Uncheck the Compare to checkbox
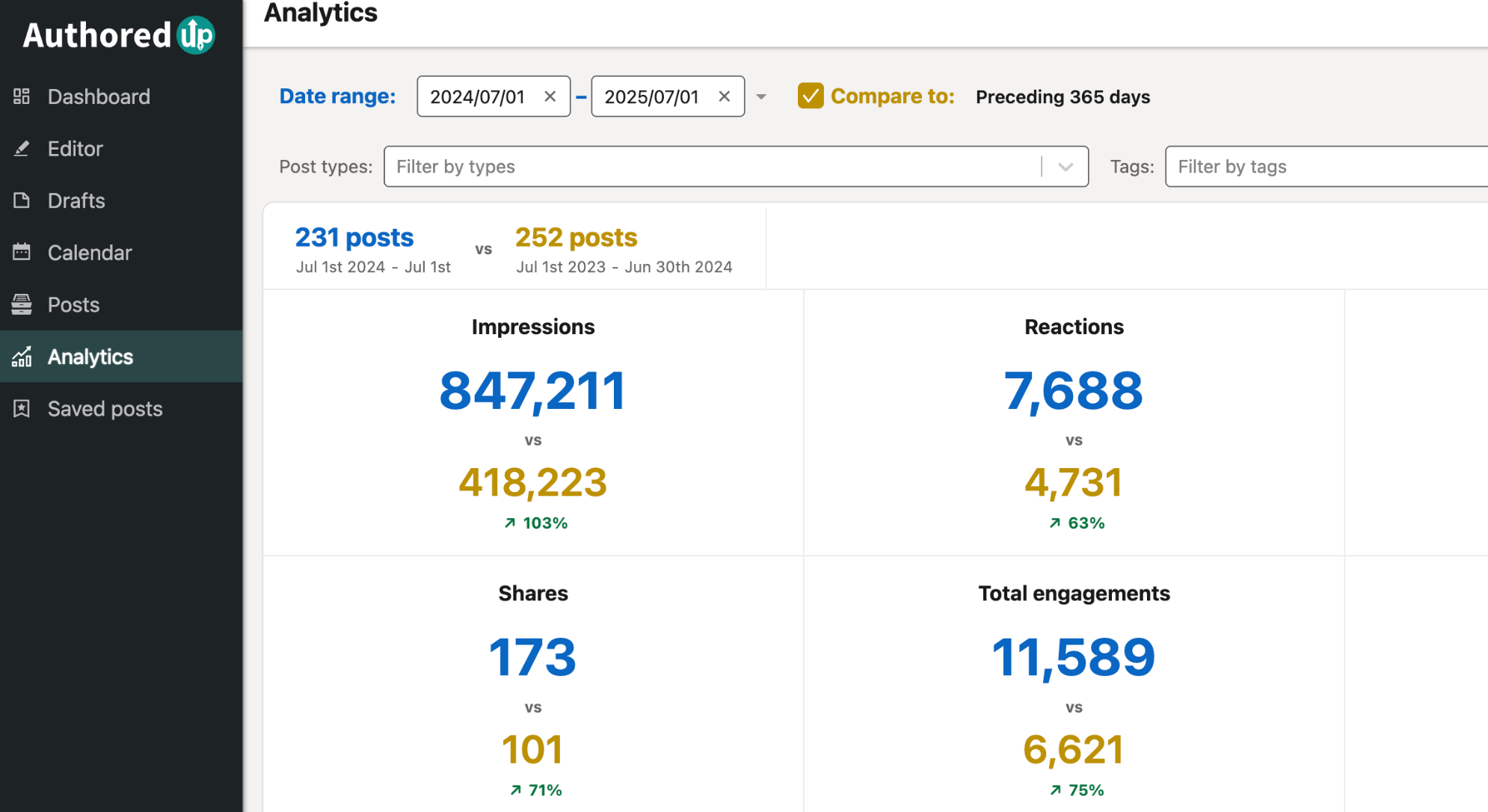Viewport: 1488px width, 812px height. (x=811, y=96)
